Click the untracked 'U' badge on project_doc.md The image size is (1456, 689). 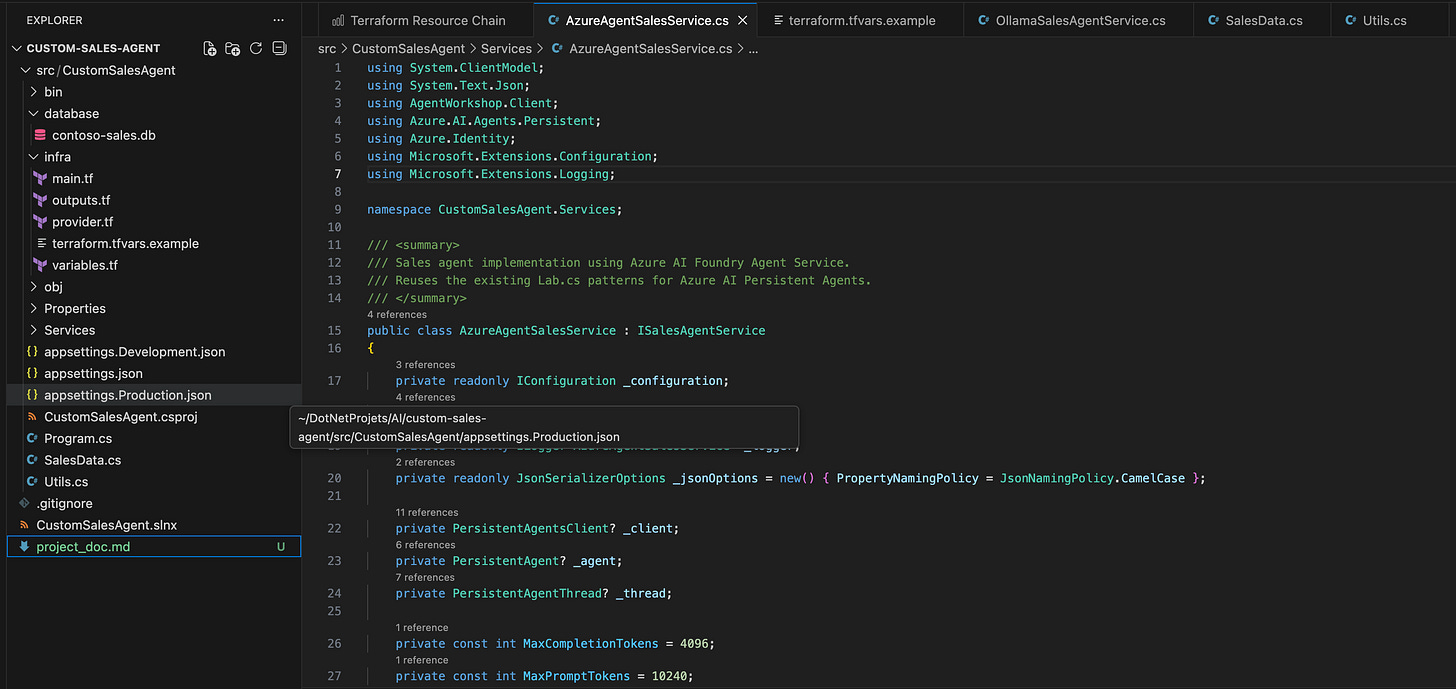click(281, 547)
